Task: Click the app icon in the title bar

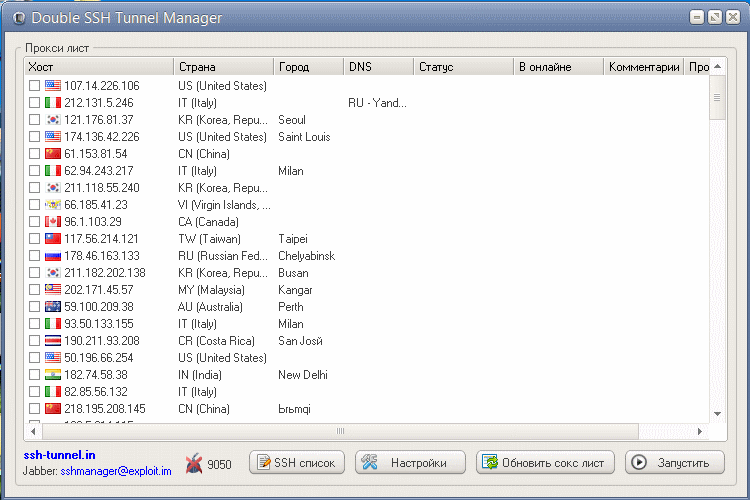Action: 14,18
